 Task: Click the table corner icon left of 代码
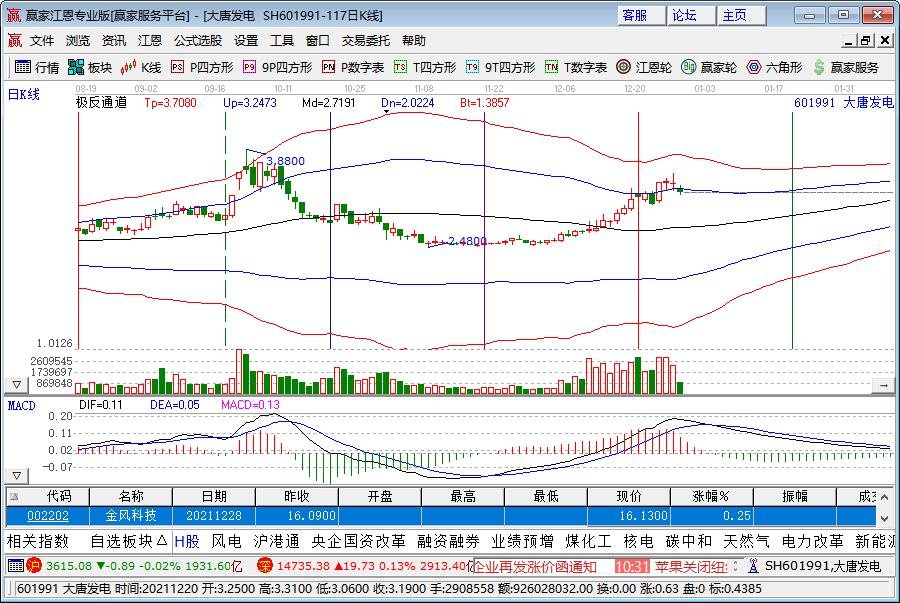coord(14,496)
